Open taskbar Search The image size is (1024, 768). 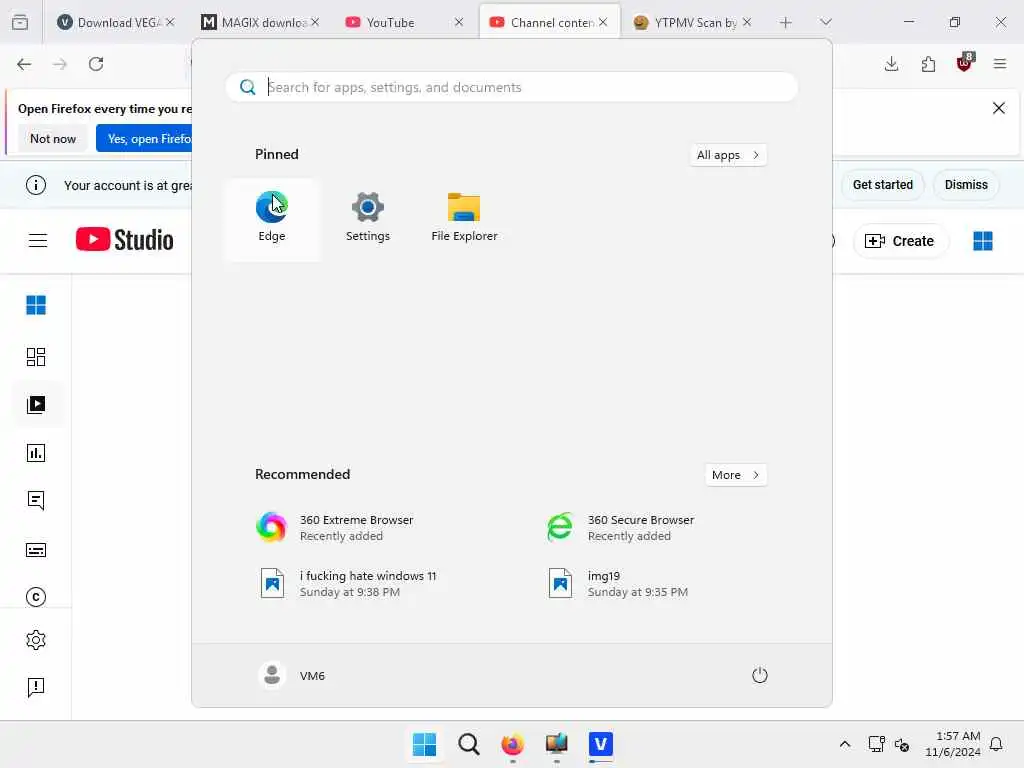coord(468,744)
